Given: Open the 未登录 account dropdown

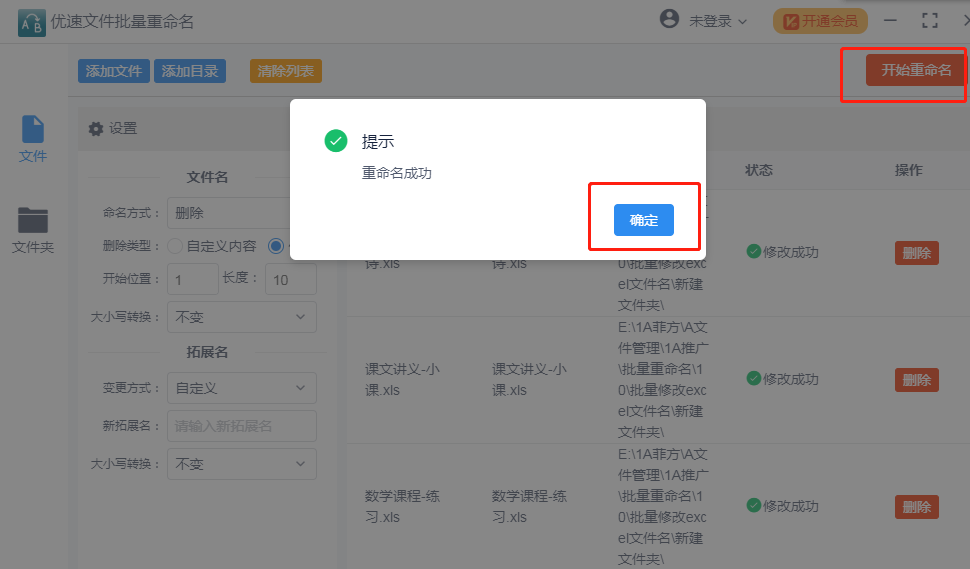Looking at the screenshot, I should (x=718, y=21).
